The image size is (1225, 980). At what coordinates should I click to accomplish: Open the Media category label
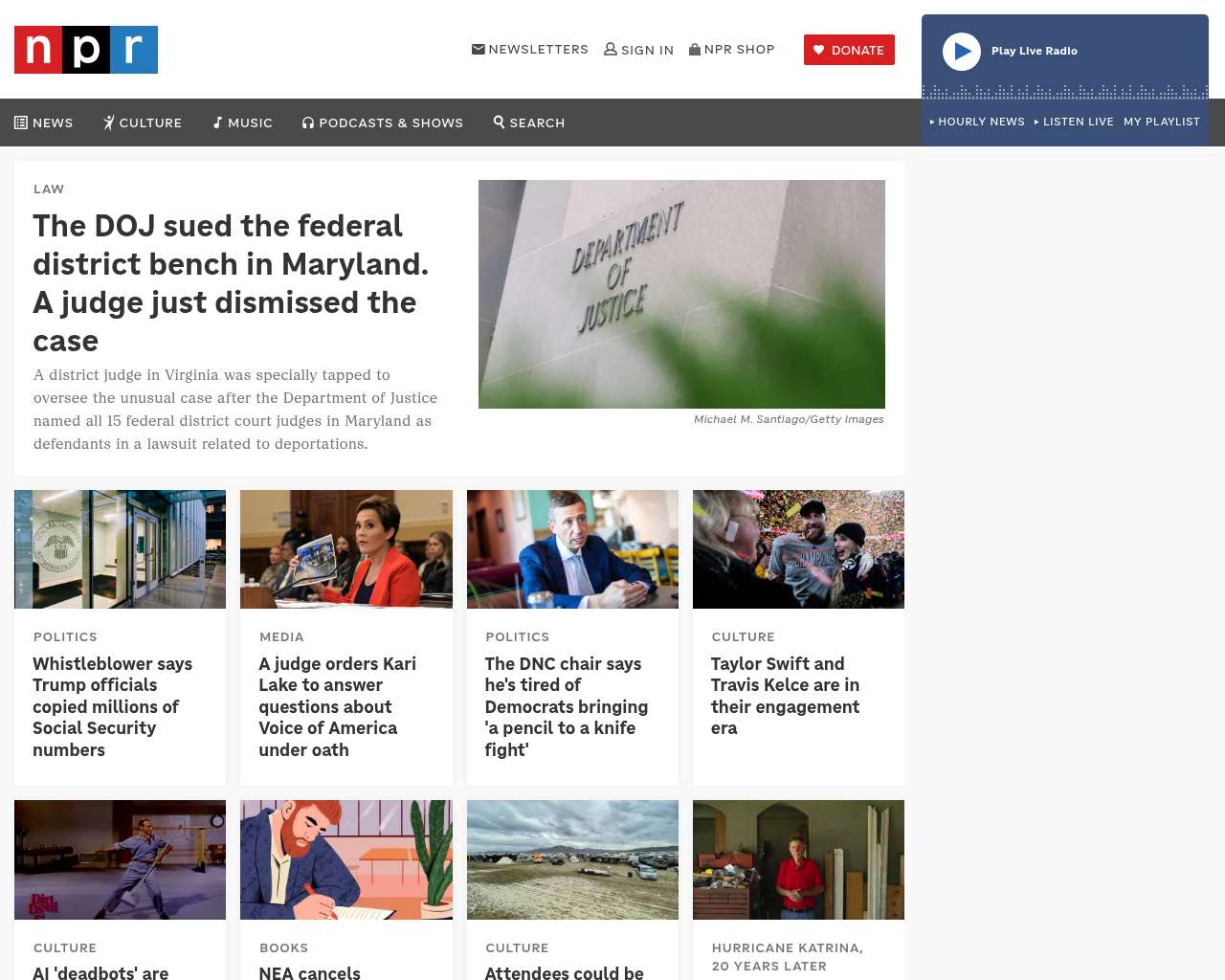pos(281,636)
